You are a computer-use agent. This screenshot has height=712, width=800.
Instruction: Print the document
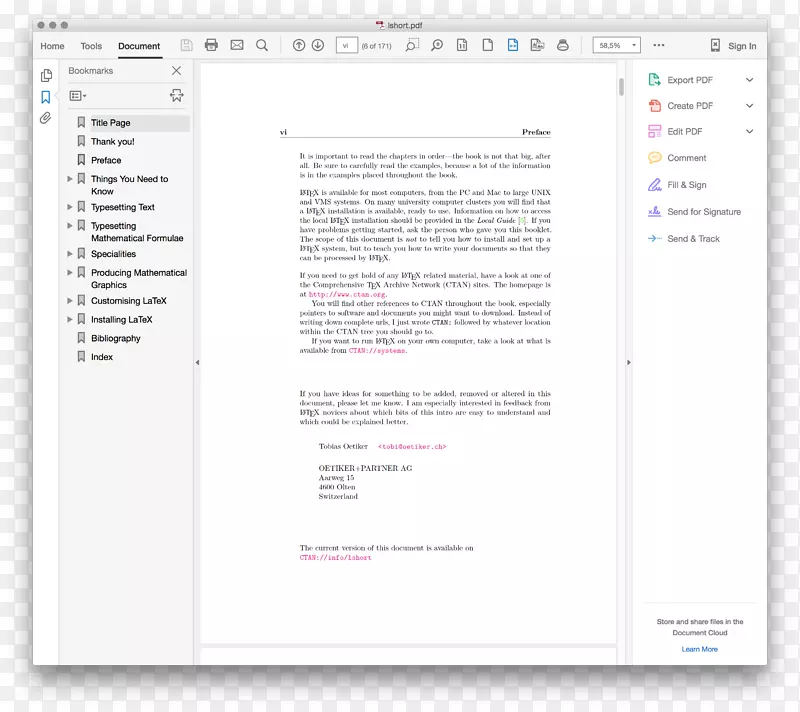coord(210,45)
